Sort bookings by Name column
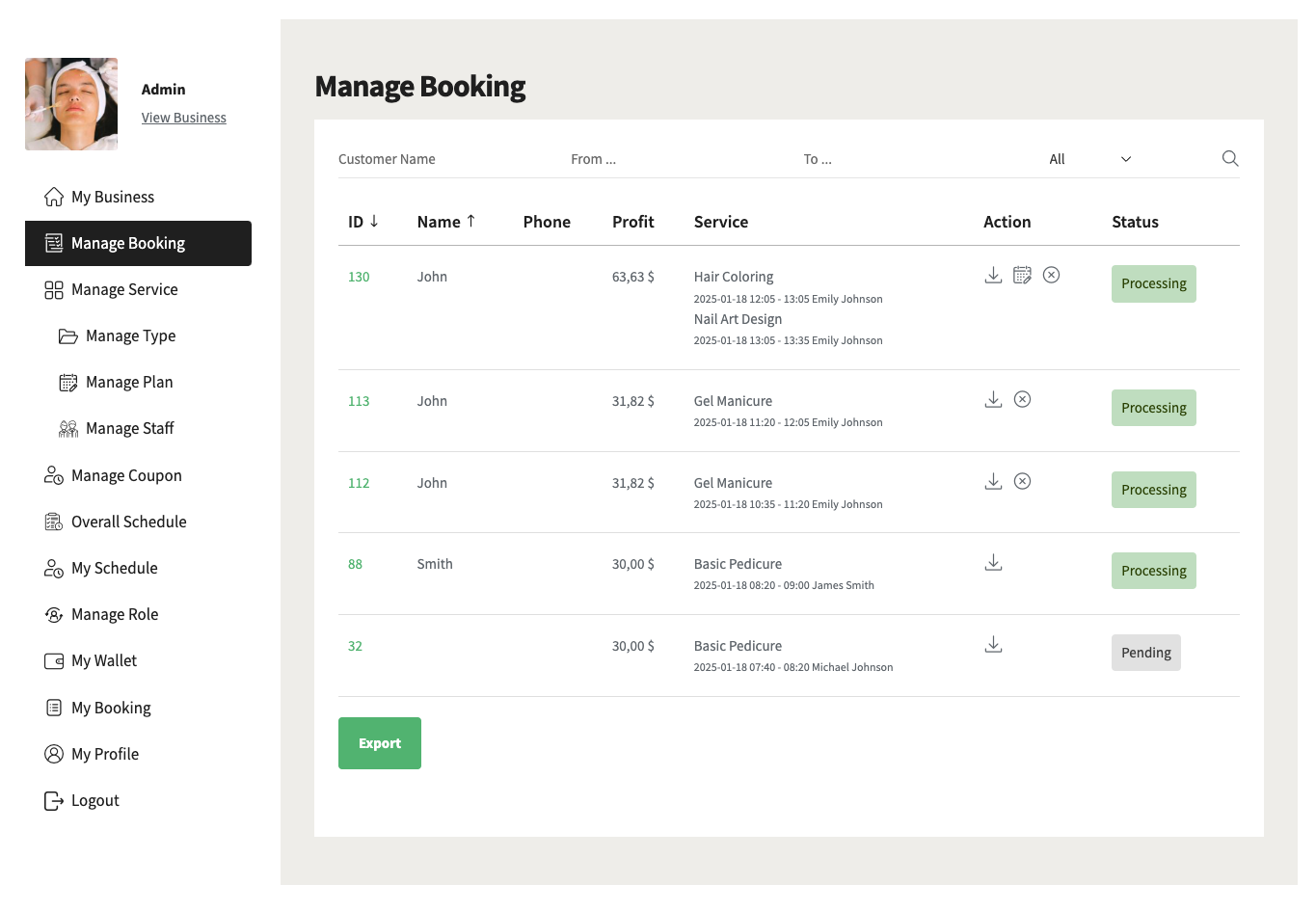 coord(445,222)
